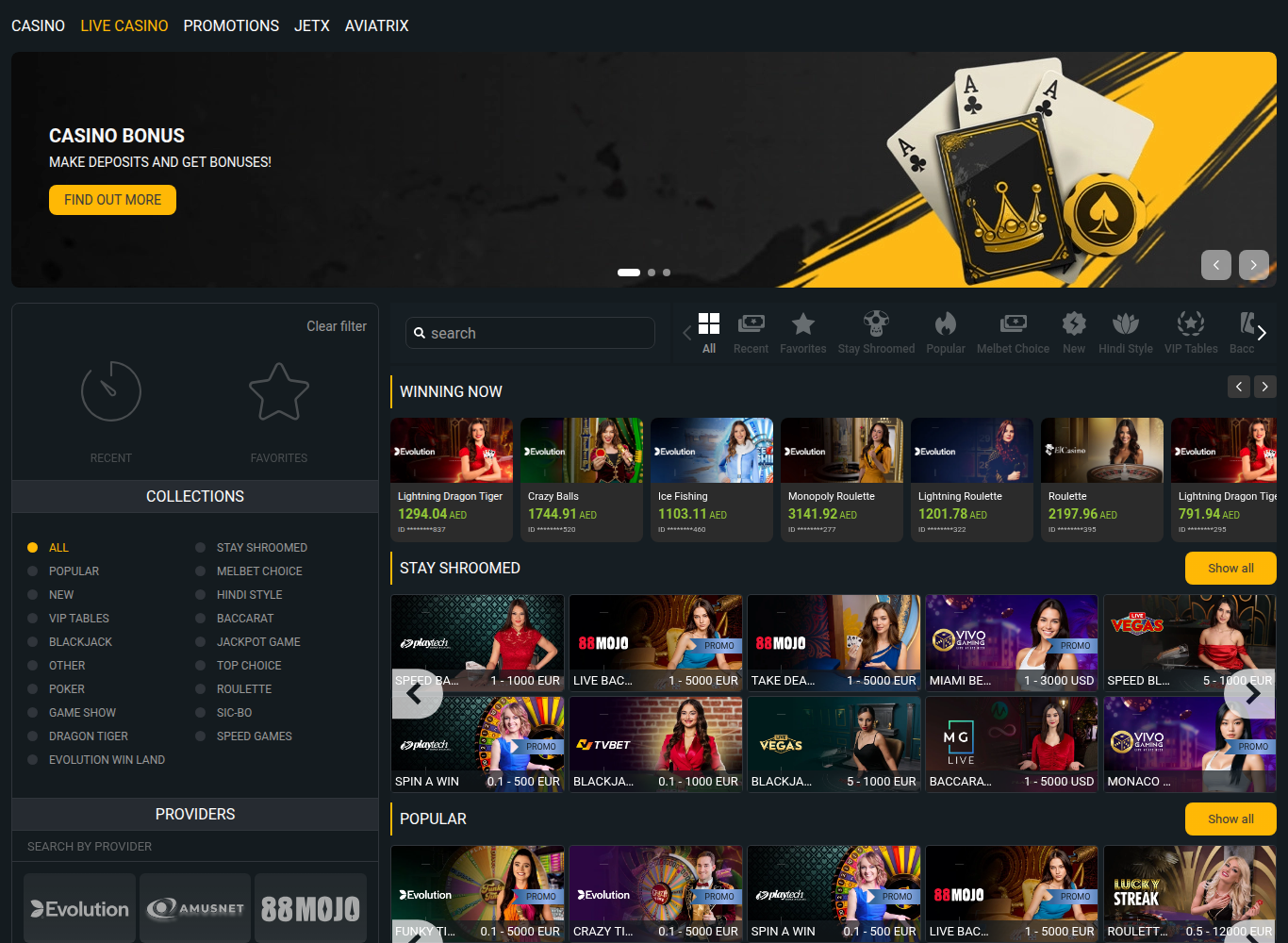
Task: Open the JETX top menu
Action: point(312,25)
